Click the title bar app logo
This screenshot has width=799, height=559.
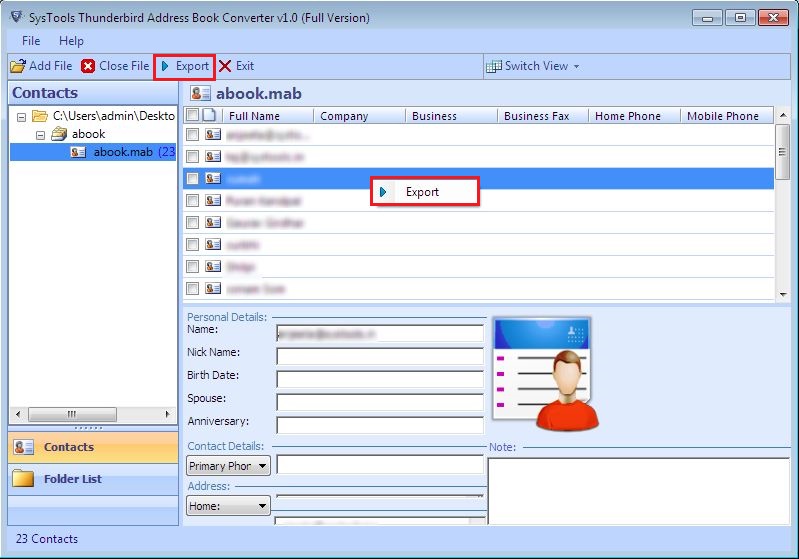[x=16, y=17]
